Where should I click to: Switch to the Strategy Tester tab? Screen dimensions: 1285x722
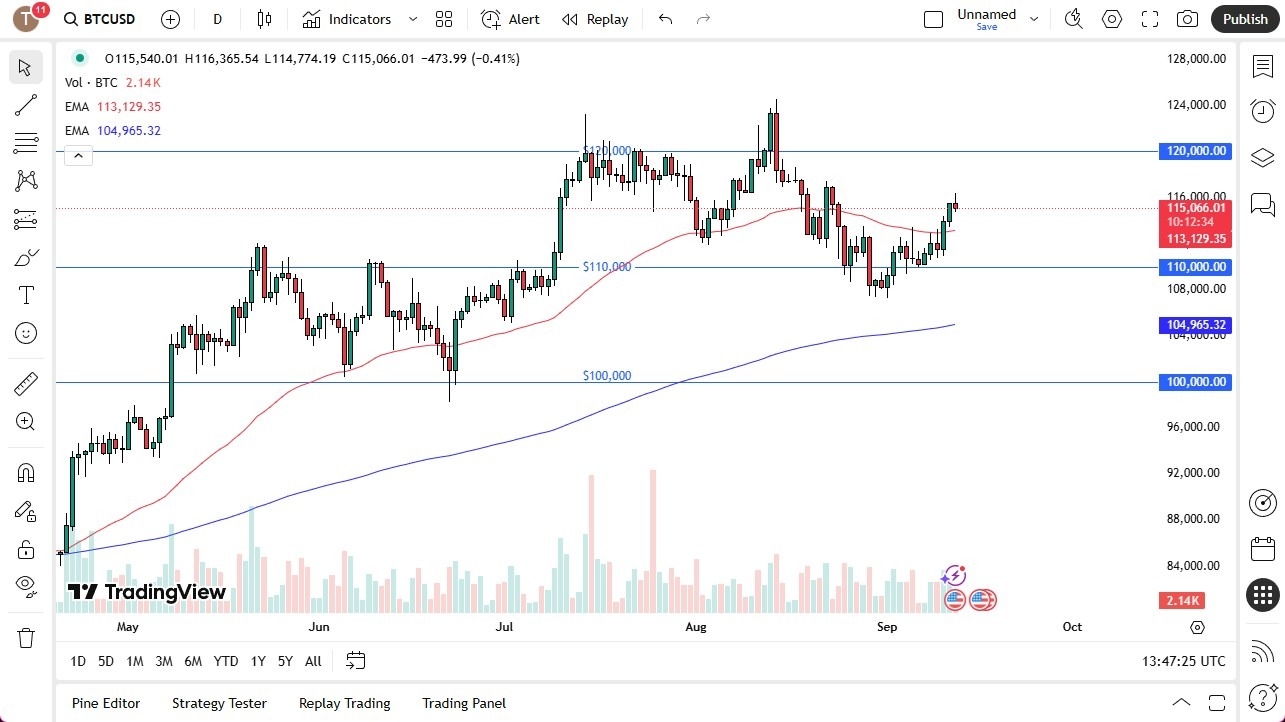tap(219, 703)
